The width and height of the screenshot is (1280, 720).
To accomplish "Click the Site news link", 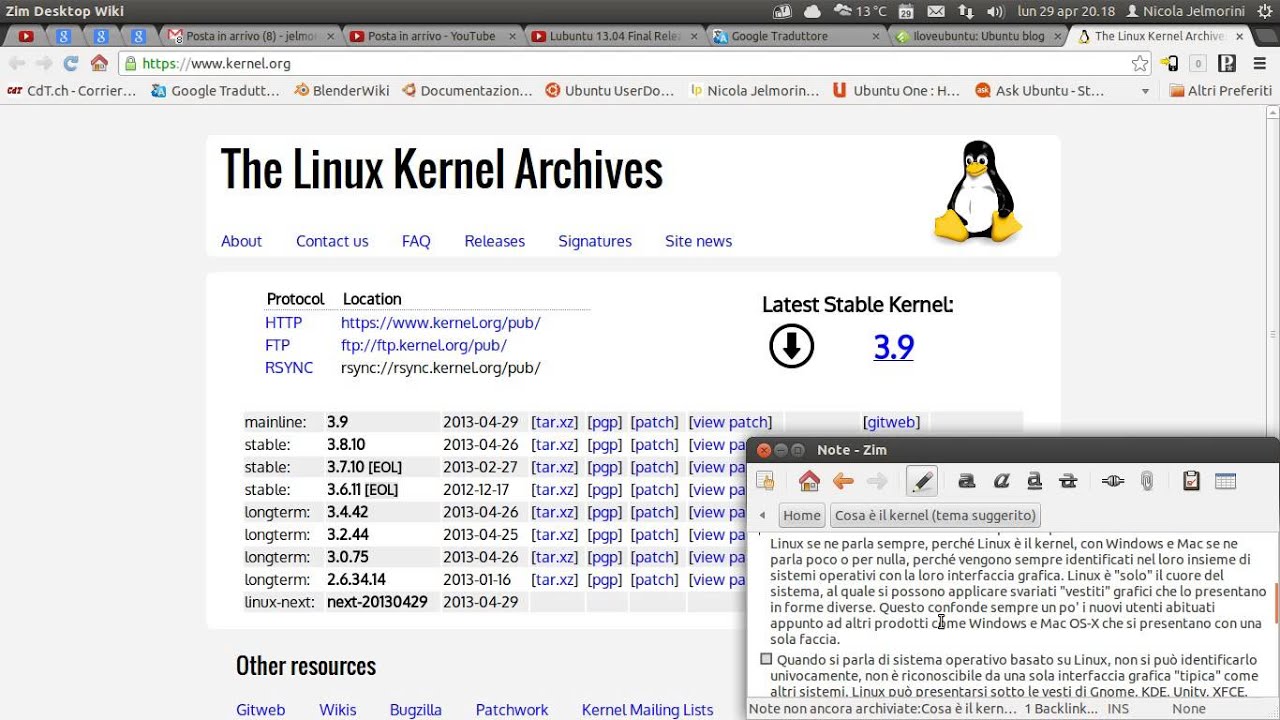I will coord(698,241).
